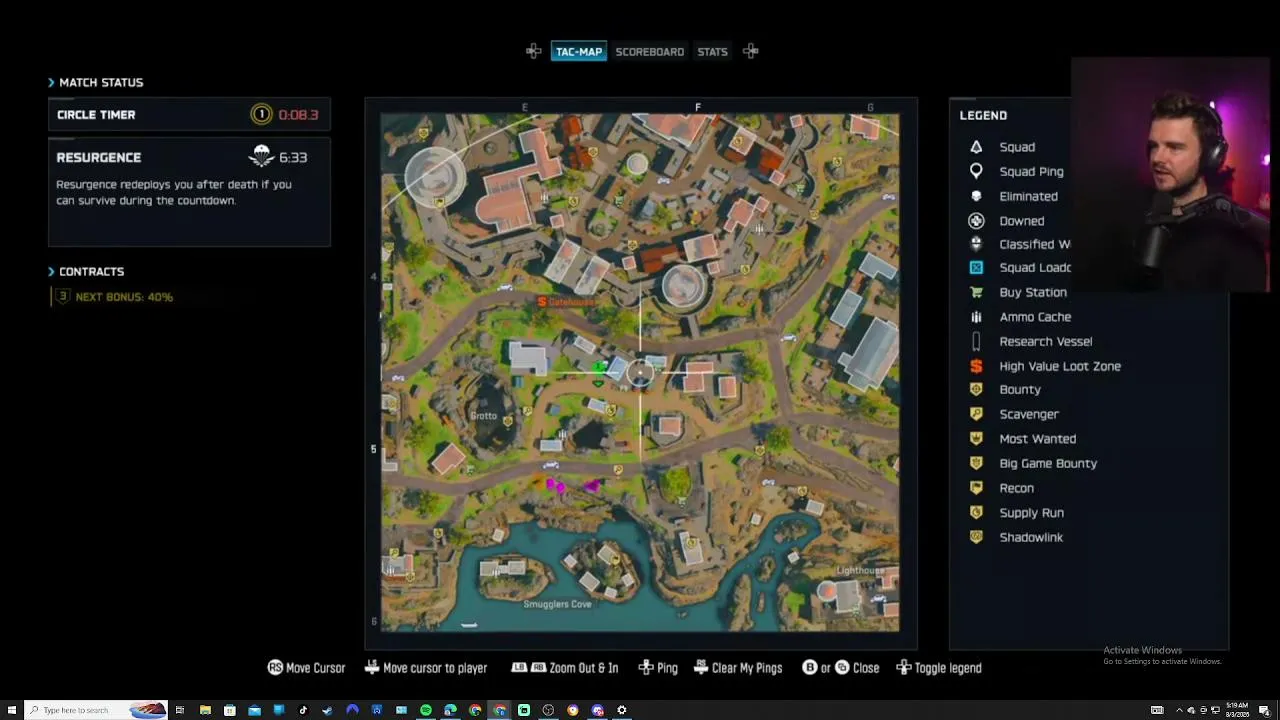Viewport: 1280px width, 720px height.
Task: Click the Squad legend icon
Action: (x=976, y=147)
